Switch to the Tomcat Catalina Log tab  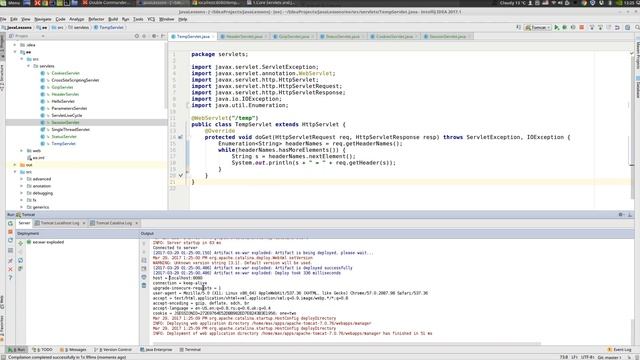(x=113, y=223)
